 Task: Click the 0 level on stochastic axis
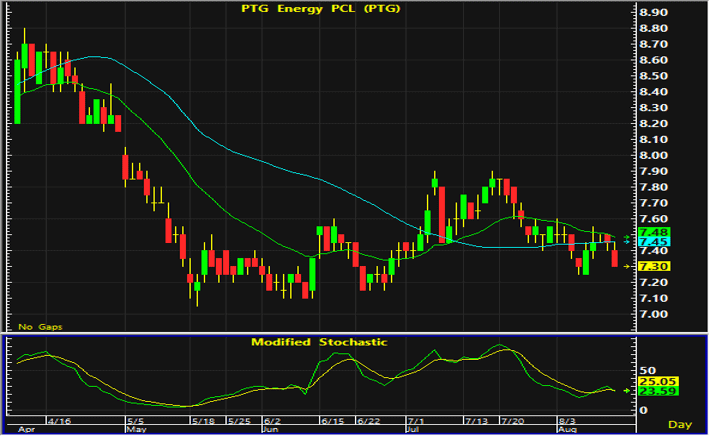[x=642, y=410]
